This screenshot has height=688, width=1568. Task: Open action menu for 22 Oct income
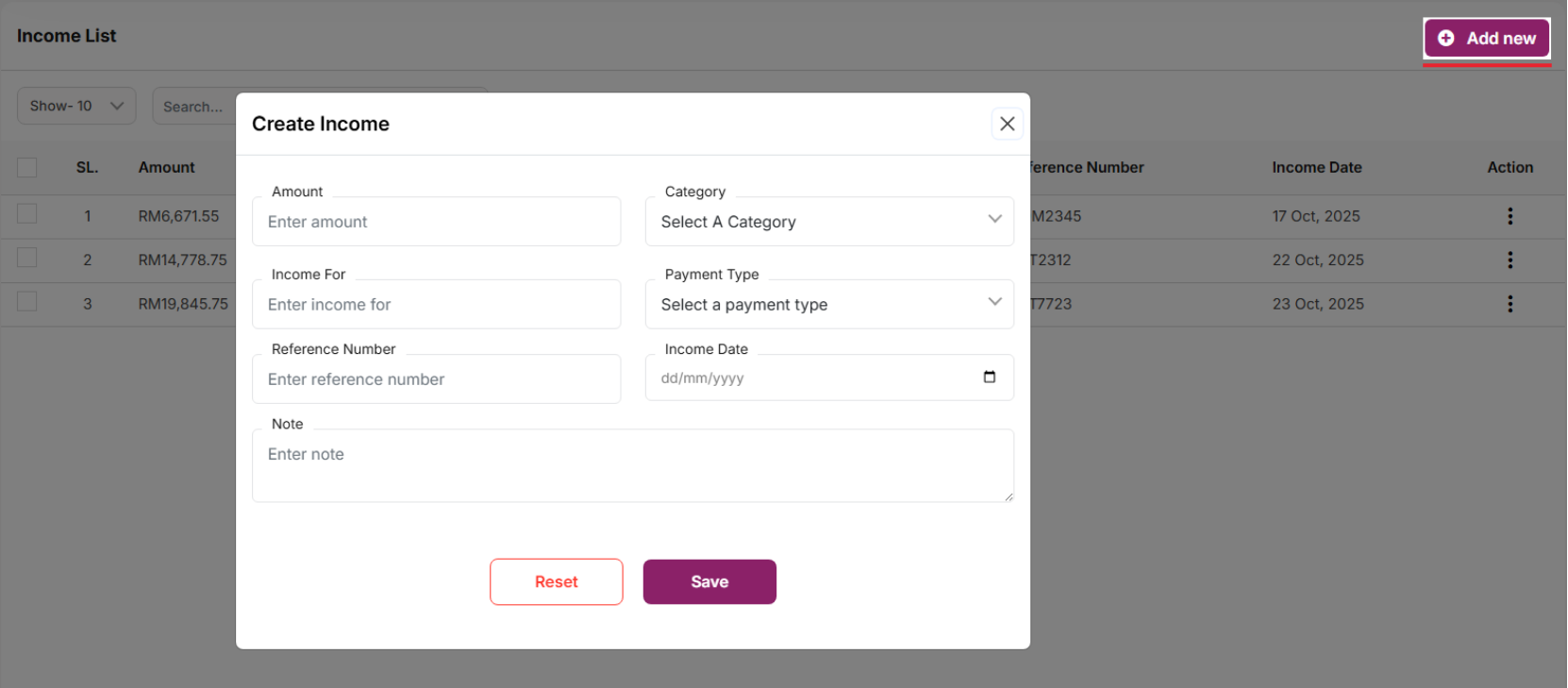point(1510,260)
